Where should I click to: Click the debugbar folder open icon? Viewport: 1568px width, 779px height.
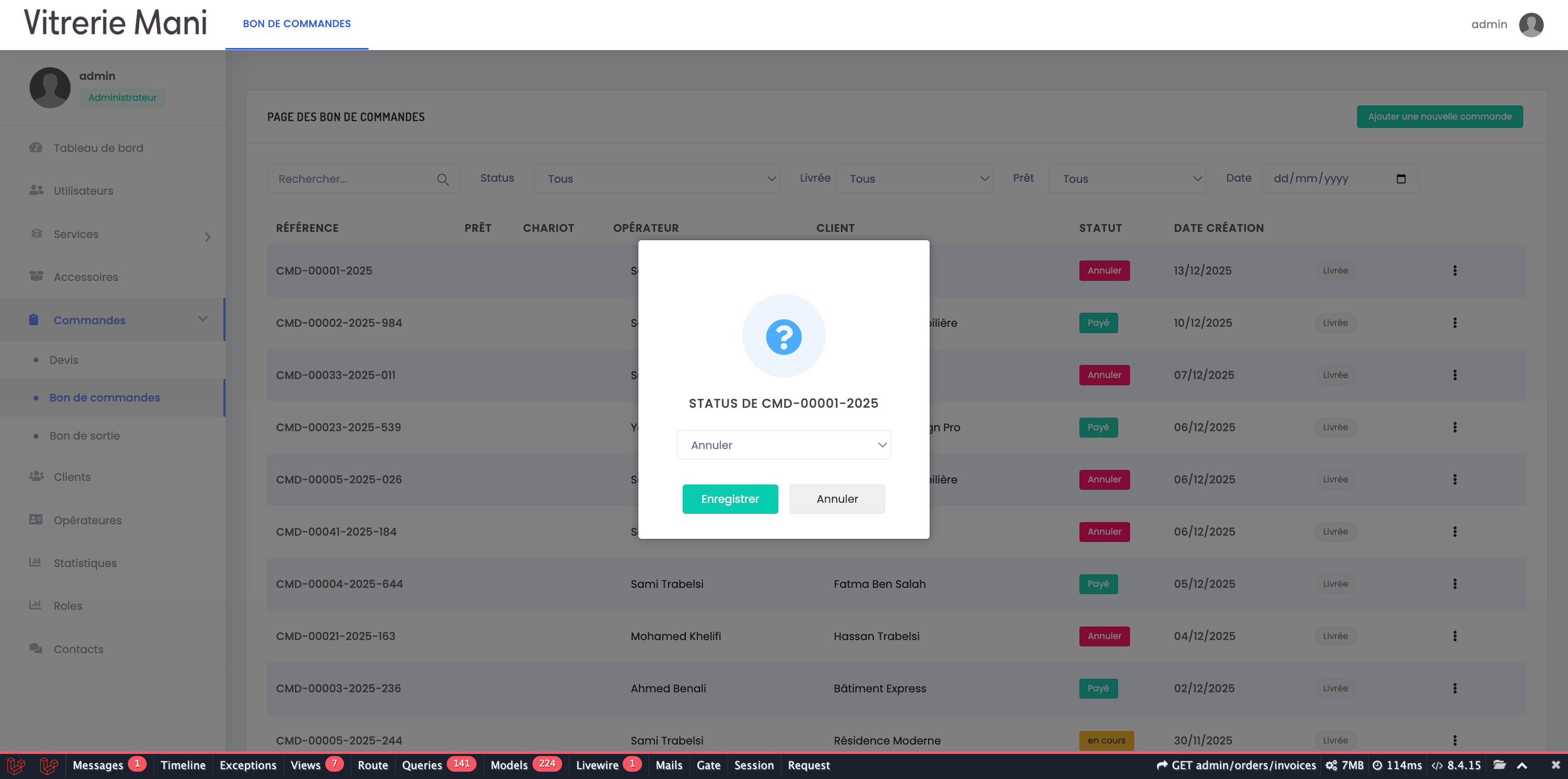tap(1499, 765)
